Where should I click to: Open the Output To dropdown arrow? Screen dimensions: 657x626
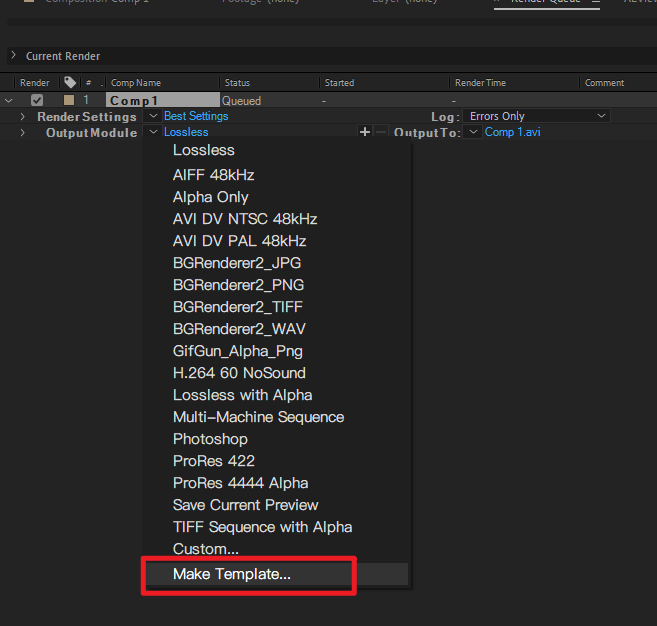coord(473,132)
